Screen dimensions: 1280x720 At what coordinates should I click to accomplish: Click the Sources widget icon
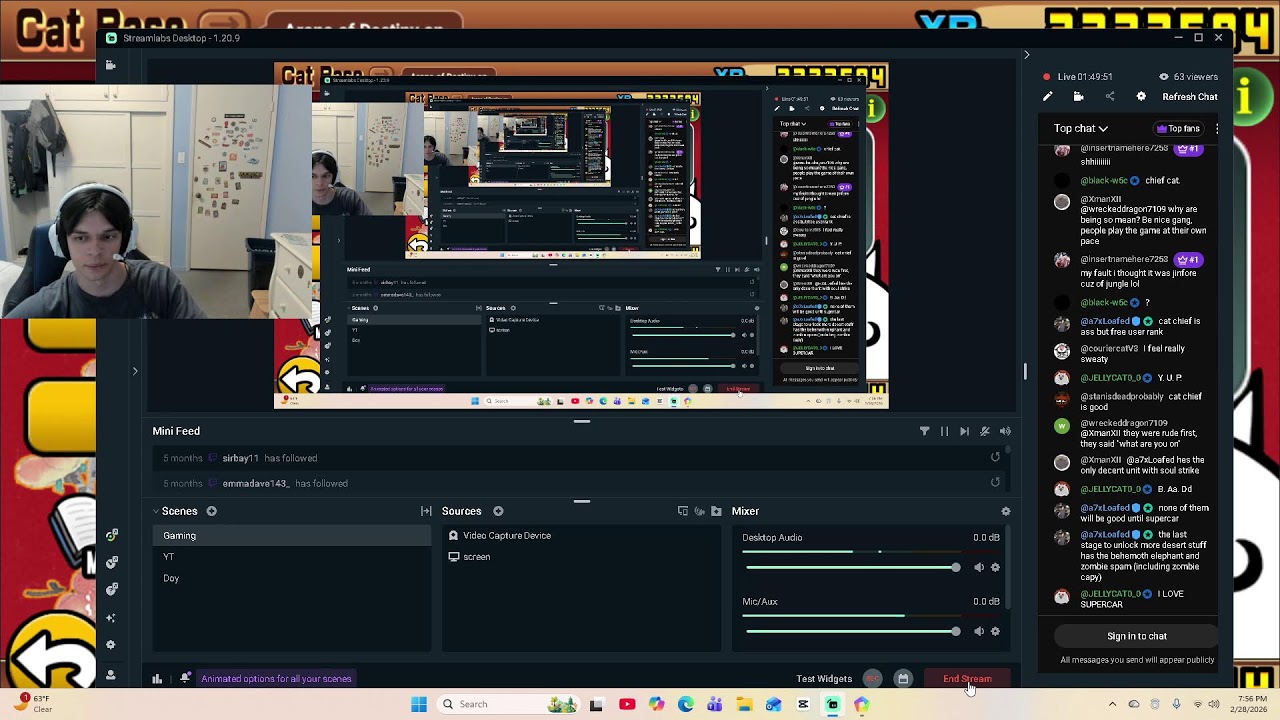[x=683, y=511]
